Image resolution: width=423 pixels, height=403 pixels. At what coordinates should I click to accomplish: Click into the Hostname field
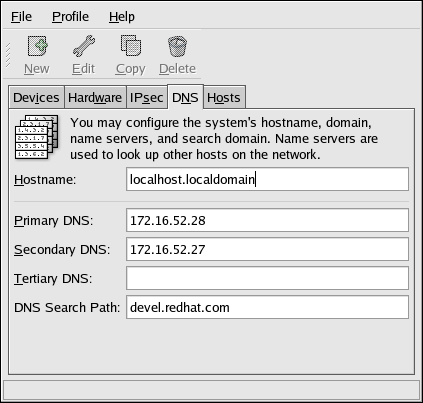click(267, 179)
